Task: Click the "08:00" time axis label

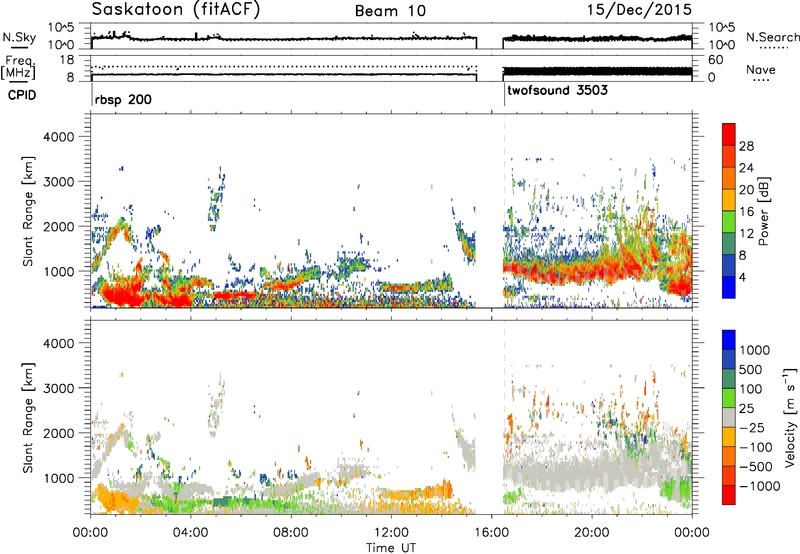Action: tap(291, 533)
